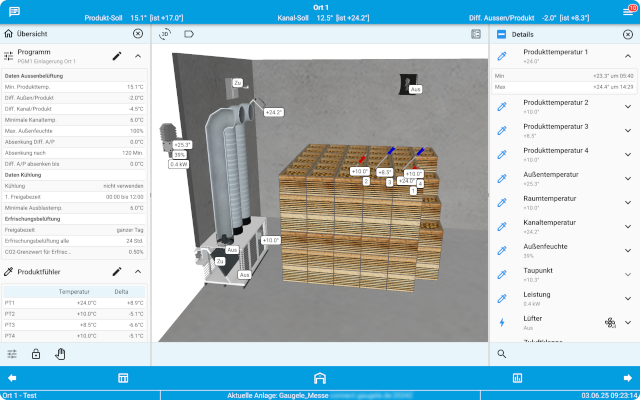Image resolution: width=640 pixels, height=400 pixels.
Task: Click the search magnifier in Details panel
Action: [x=502, y=353]
